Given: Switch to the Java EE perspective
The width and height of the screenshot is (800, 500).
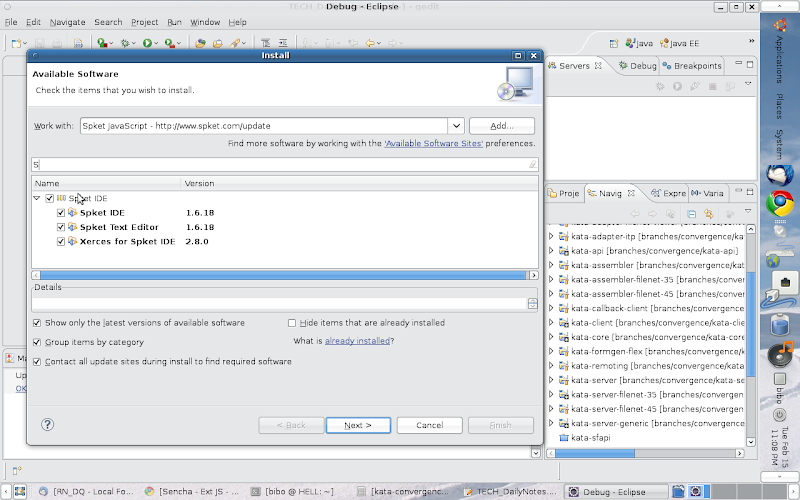Looking at the screenshot, I should click(x=680, y=43).
